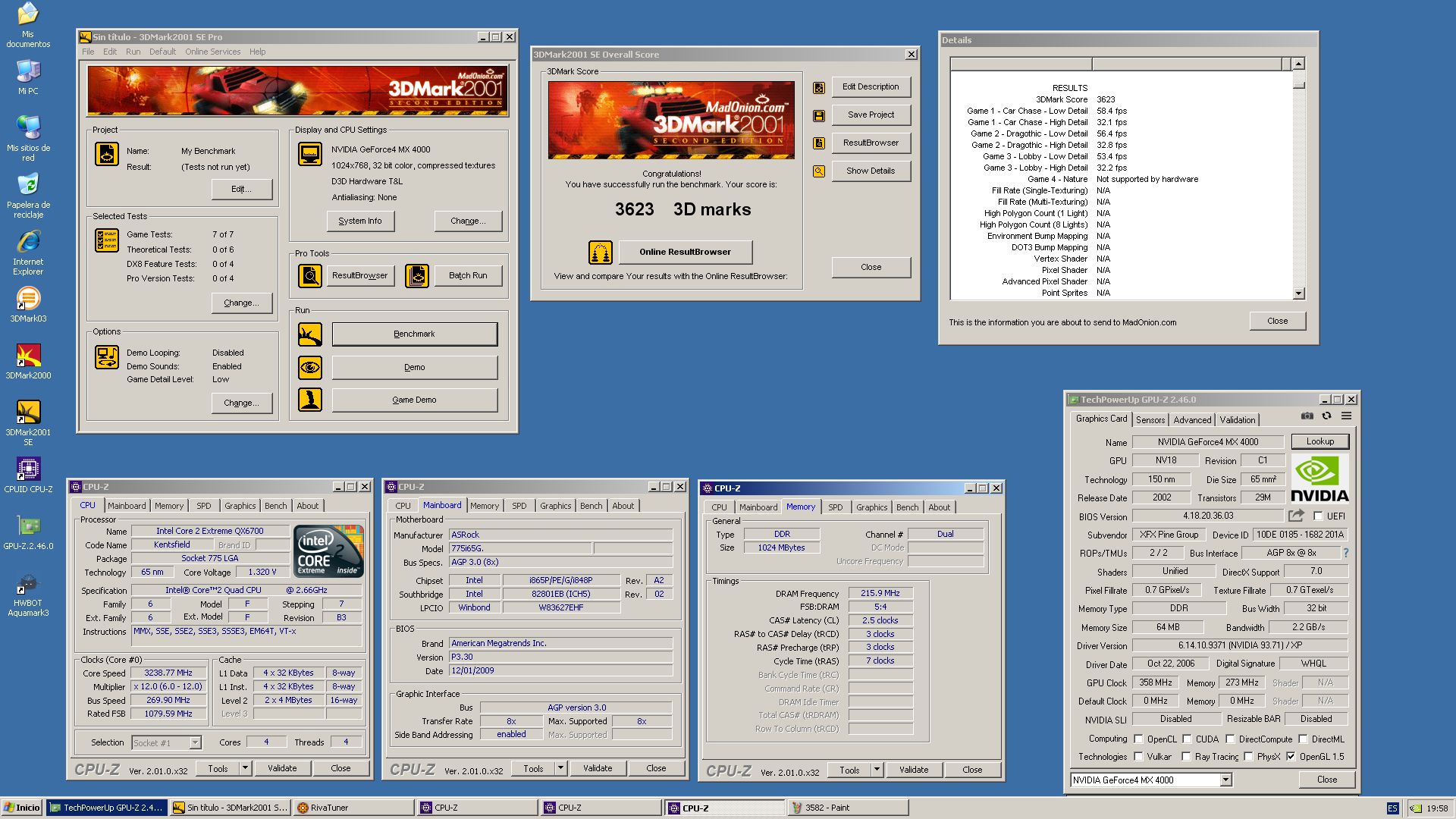Switch to Advanced tab in GPU-Z

pos(1192,420)
